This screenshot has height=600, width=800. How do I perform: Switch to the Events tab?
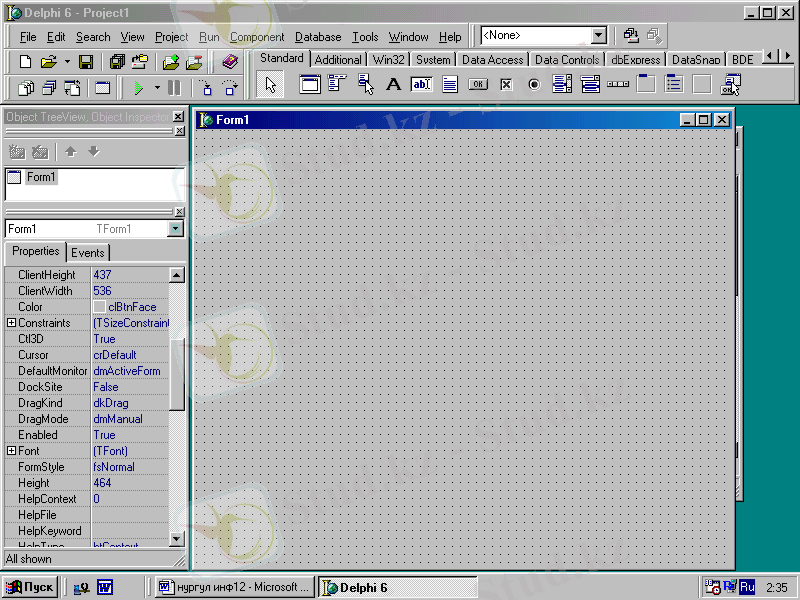coord(88,253)
